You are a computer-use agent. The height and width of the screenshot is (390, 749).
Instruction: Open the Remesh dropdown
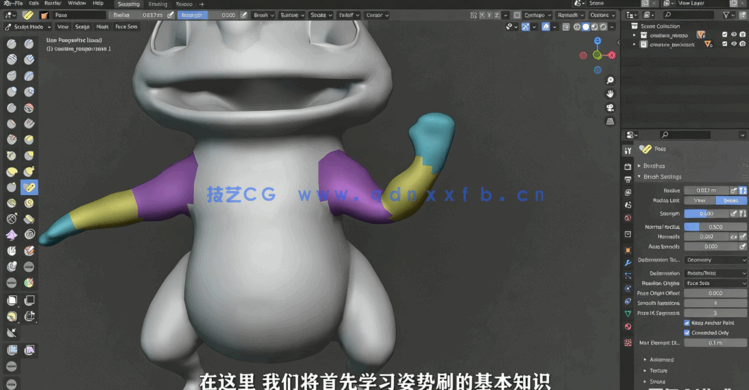(570, 15)
